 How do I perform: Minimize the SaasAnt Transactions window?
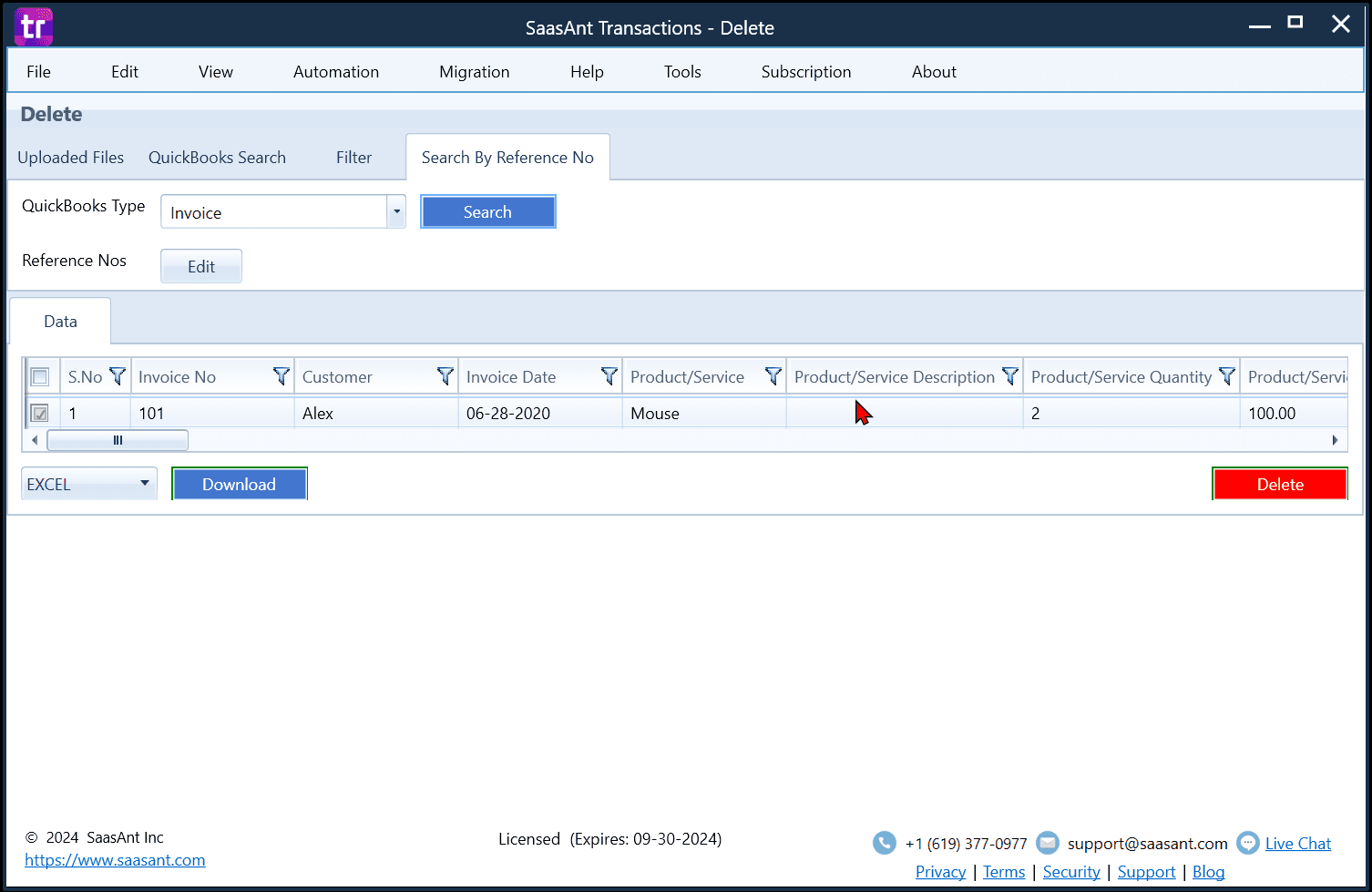pyautogui.click(x=1260, y=26)
